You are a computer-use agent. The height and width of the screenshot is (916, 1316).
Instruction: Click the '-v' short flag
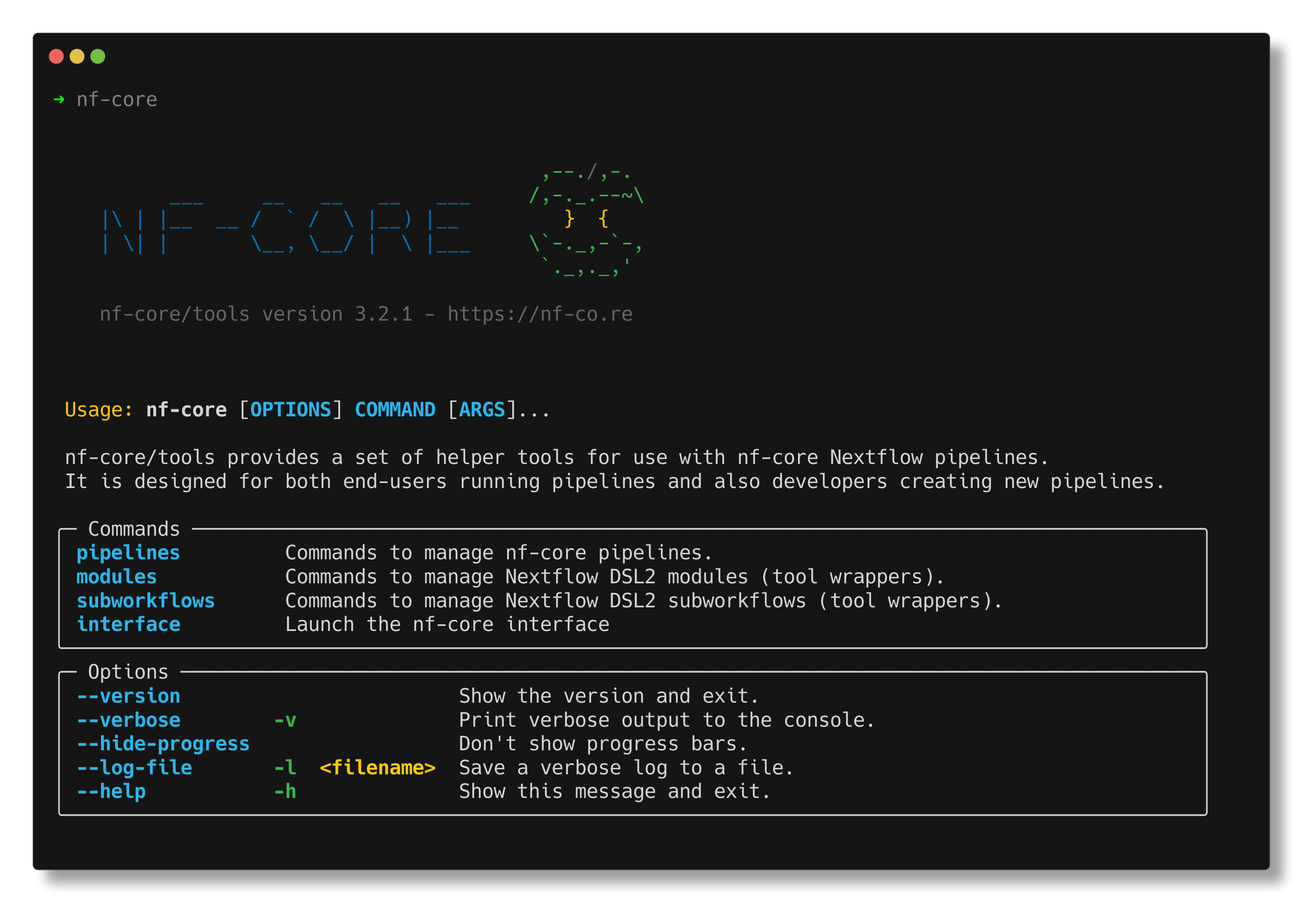pyautogui.click(x=285, y=720)
